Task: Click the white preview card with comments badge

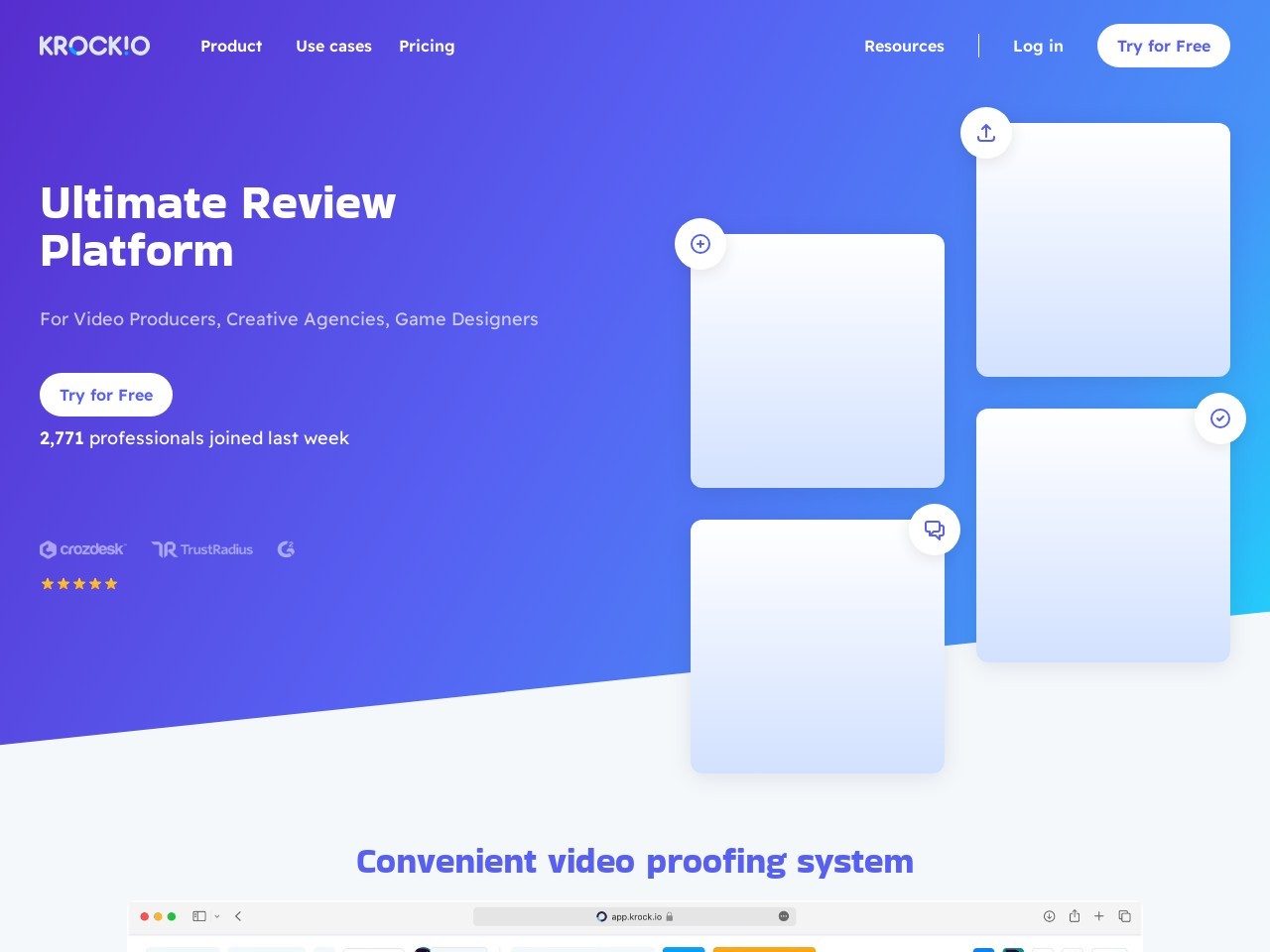Action: (x=818, y=647)
